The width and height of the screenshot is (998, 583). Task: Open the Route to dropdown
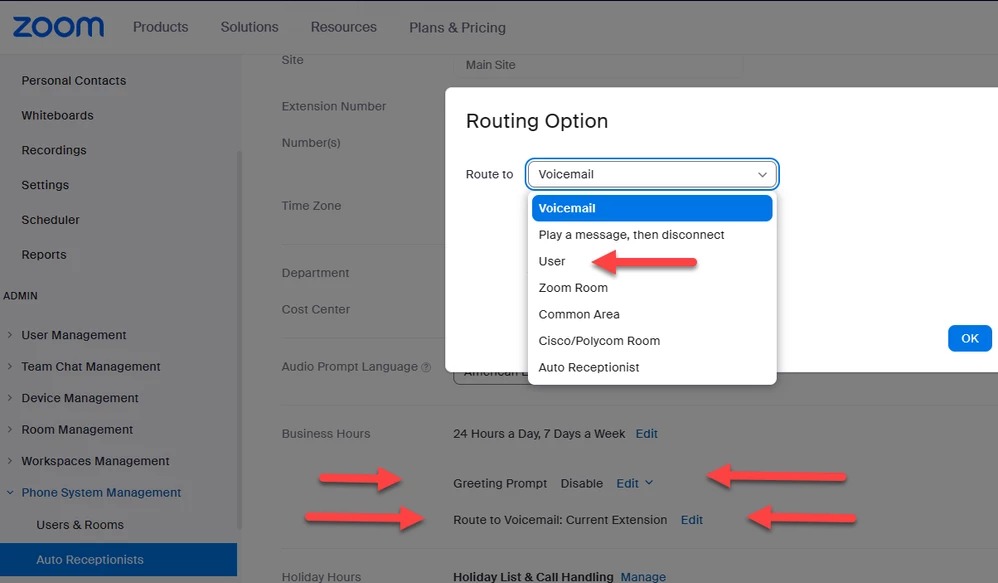coord(652,174)
